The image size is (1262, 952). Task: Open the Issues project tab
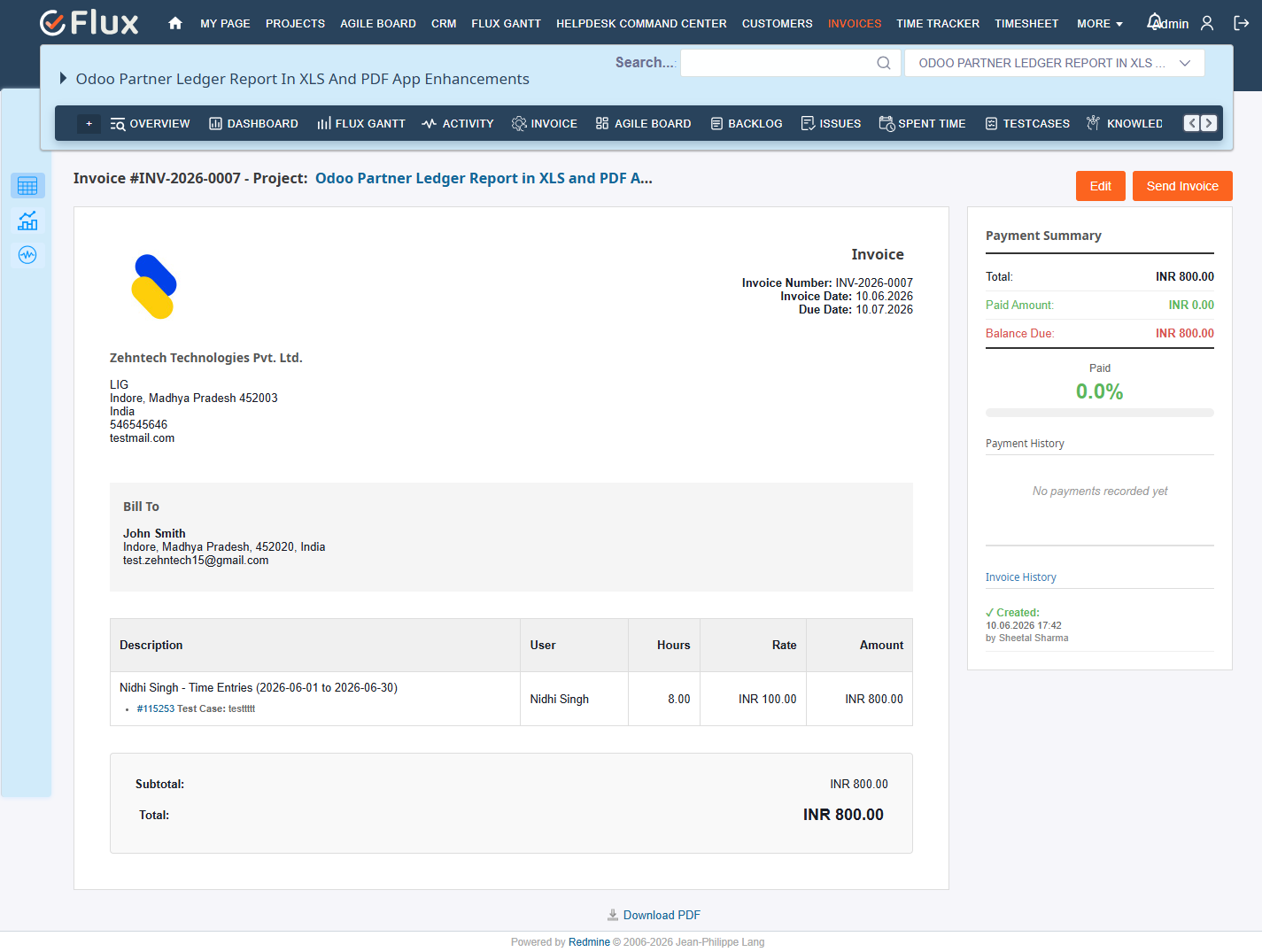(831, 124)
